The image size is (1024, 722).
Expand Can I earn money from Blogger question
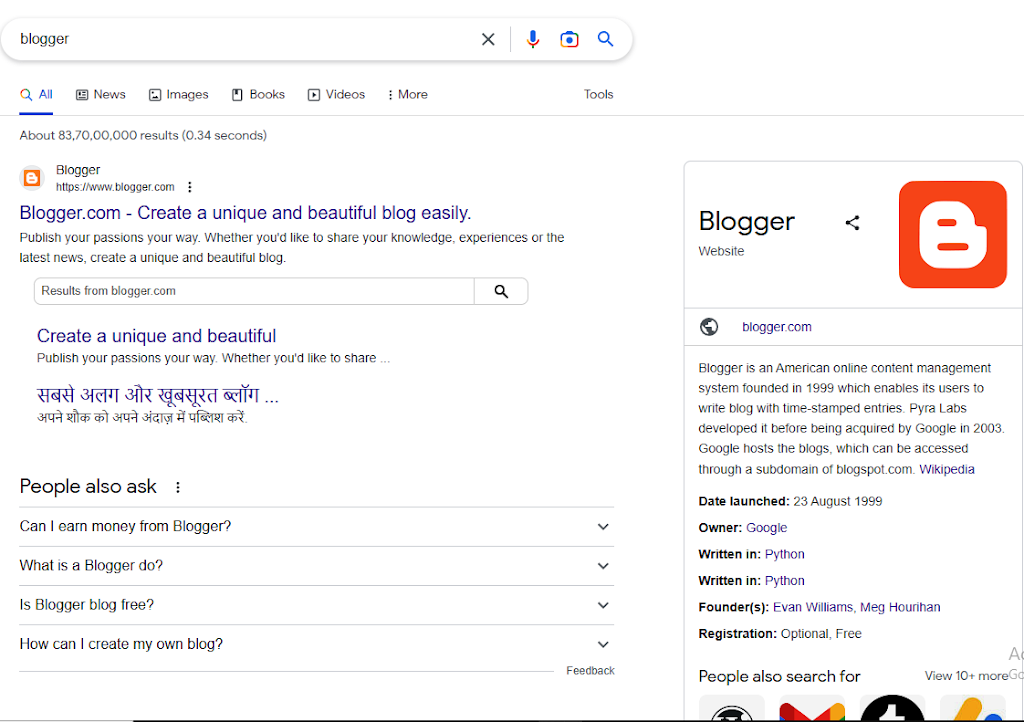coord(317,527)
